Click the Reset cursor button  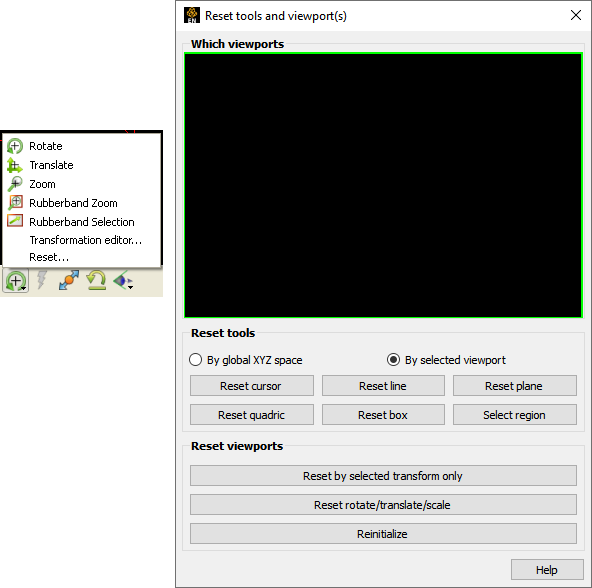tap(251, 386)
